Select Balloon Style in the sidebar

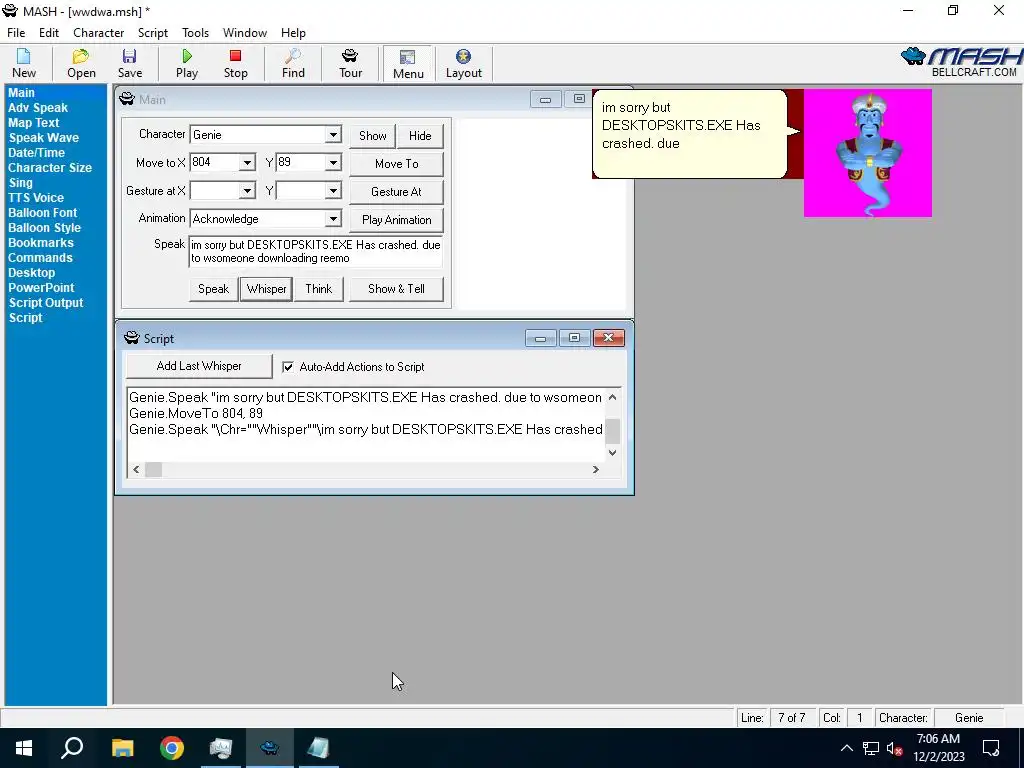click(x=44, y=228)
